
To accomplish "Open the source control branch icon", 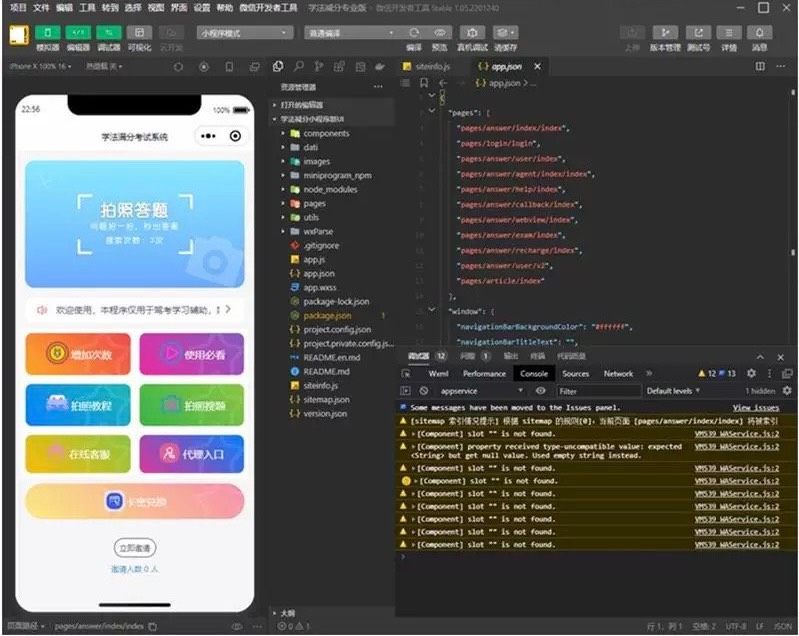I will coord(318,66).
